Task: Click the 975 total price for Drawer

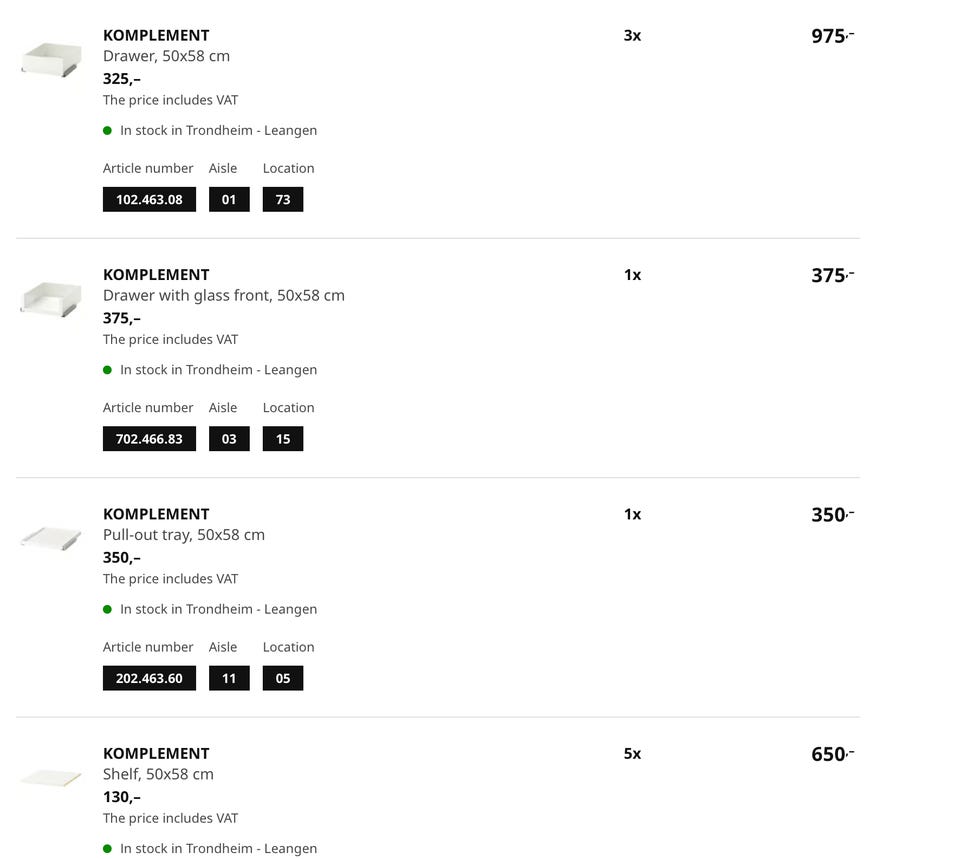Action: click(831, 37)
